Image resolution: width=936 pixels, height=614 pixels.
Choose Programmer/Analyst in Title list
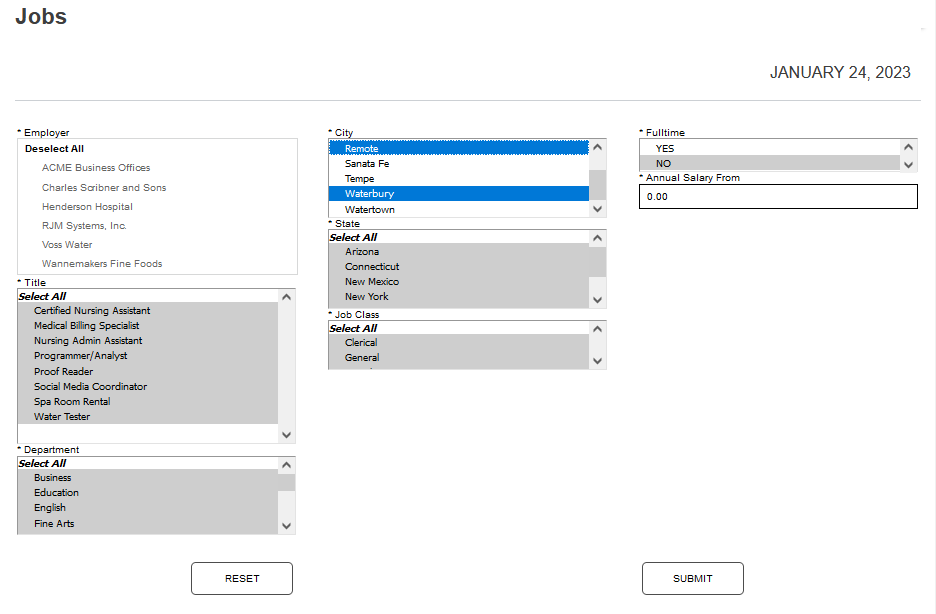pyautogui.click(x=80, y=356)
